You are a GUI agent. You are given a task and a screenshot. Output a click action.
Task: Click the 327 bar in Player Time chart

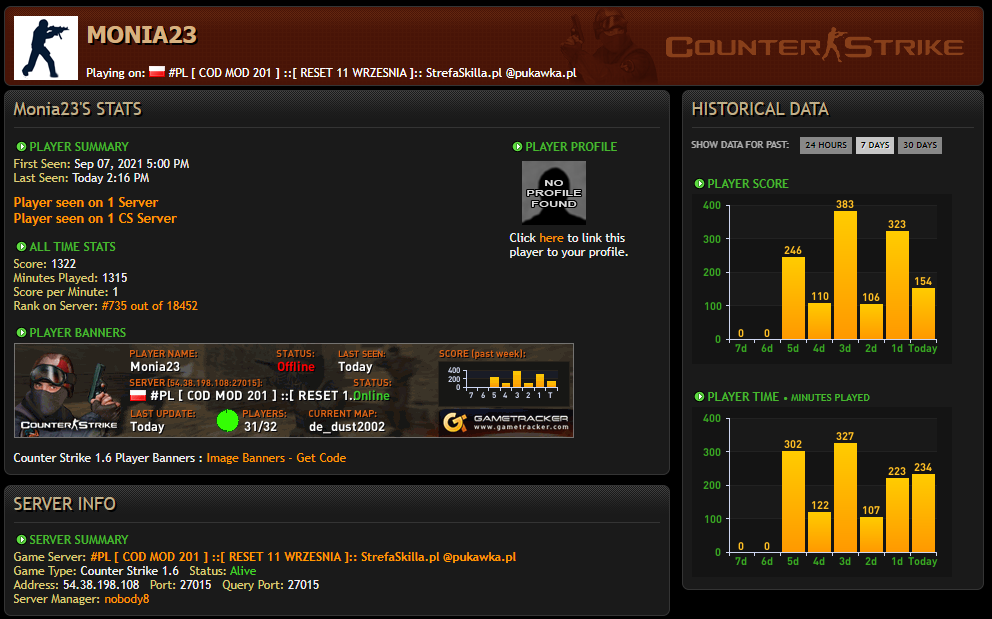tap(845, 497)
